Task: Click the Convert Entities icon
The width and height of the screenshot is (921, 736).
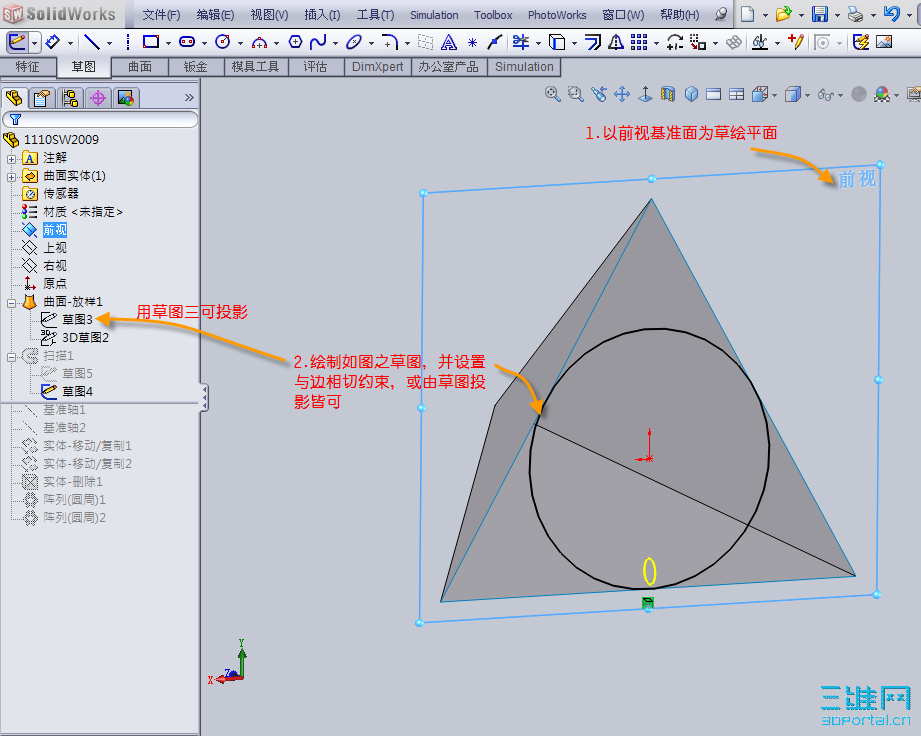Action: point(556,42)
